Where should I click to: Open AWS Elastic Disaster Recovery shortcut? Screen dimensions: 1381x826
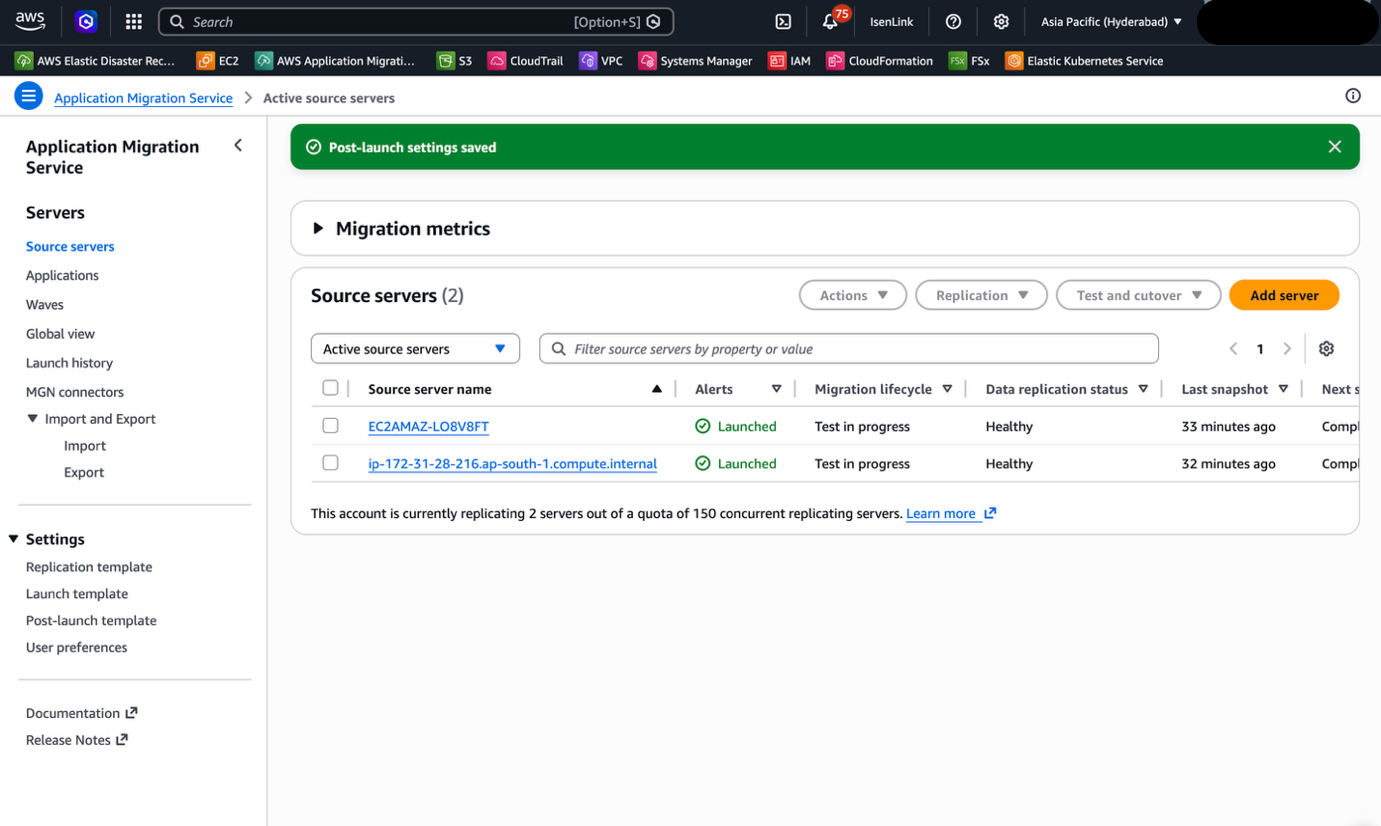(95, 61)
